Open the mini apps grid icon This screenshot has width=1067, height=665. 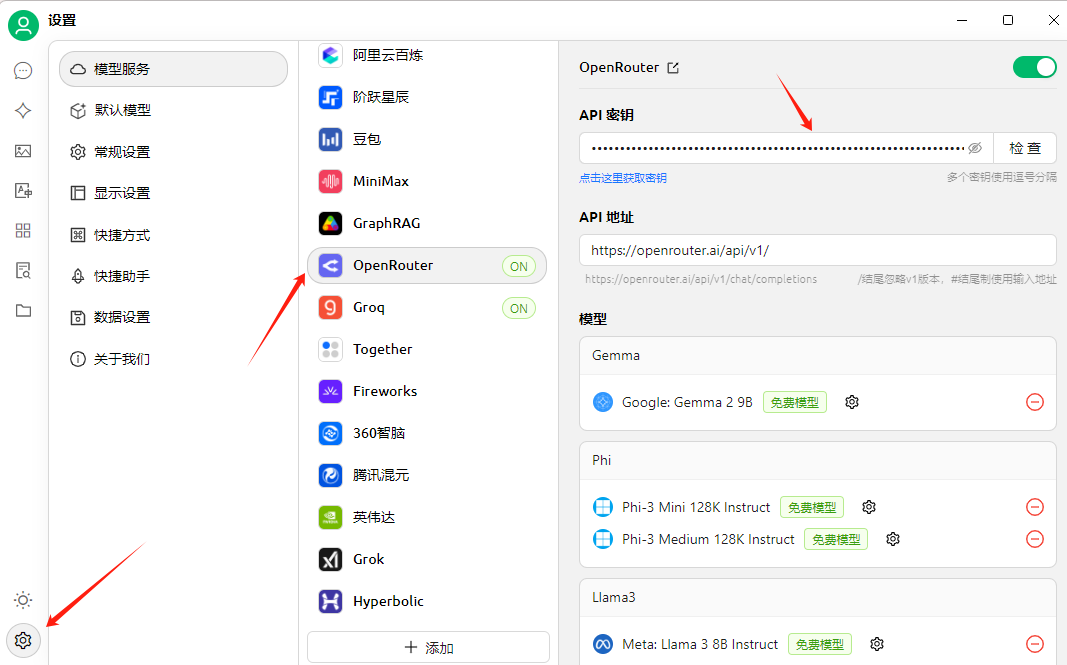pyautogui.click(x=23, y=231)
